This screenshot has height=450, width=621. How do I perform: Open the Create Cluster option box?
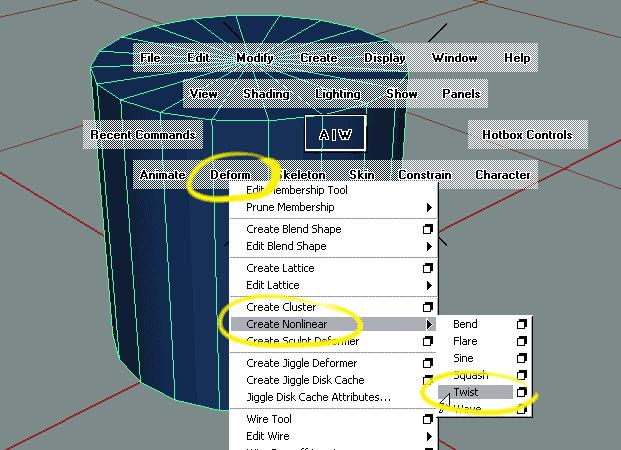[x=428, y=307]
